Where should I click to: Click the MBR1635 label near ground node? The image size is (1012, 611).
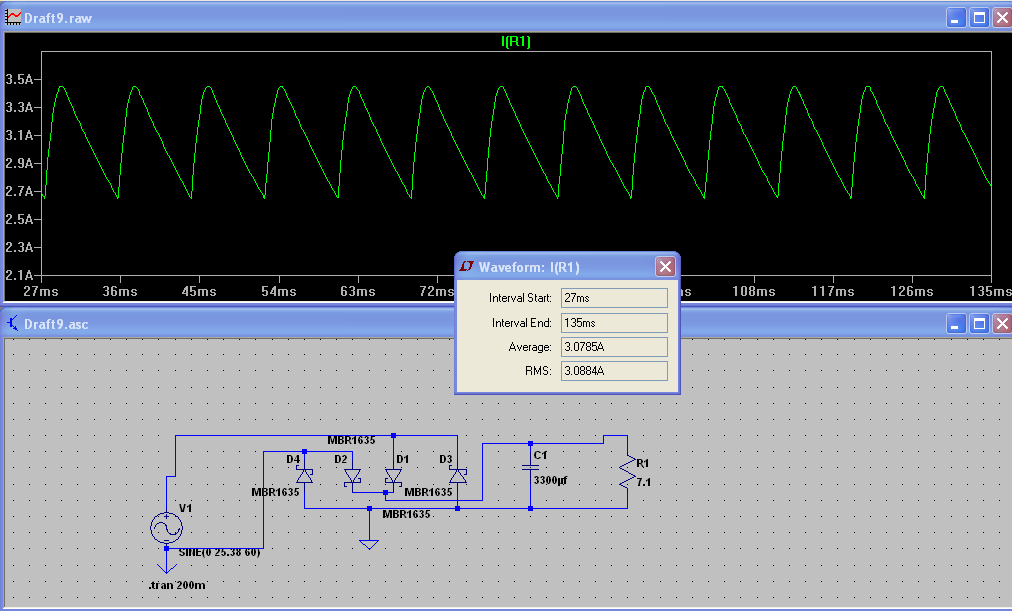click(406, 514)
